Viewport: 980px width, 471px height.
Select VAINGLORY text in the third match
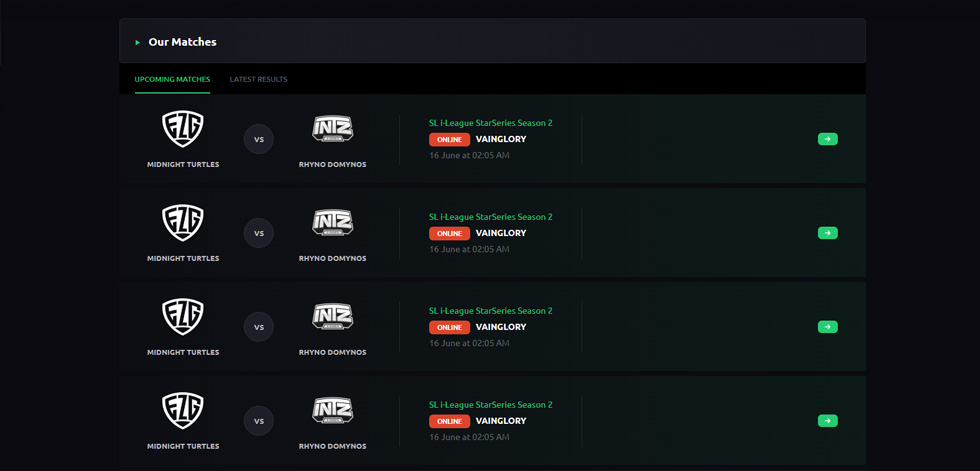click(501, 327)
